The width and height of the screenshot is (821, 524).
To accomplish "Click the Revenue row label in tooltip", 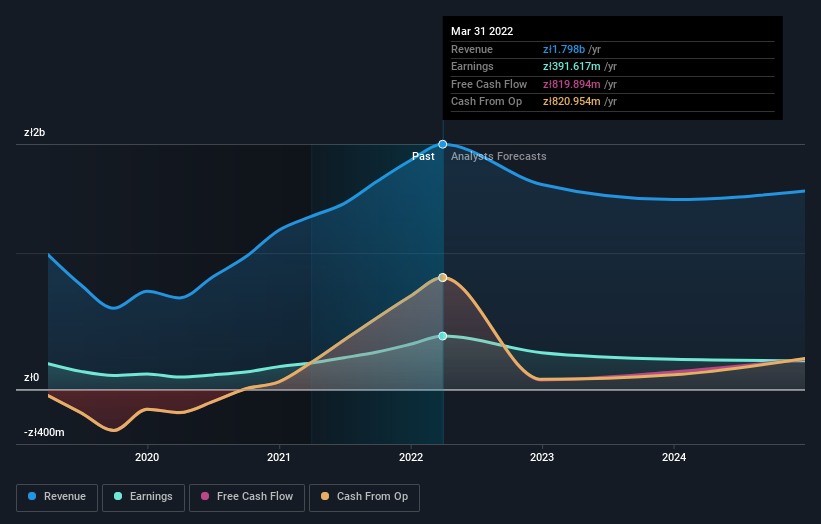I will click(x=472, y=49).
